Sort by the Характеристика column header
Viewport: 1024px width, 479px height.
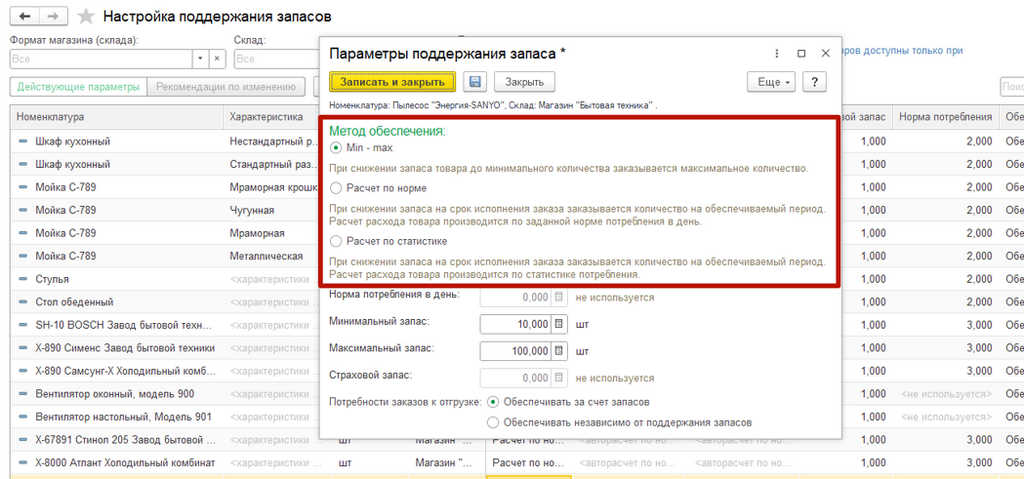(271, 116)
